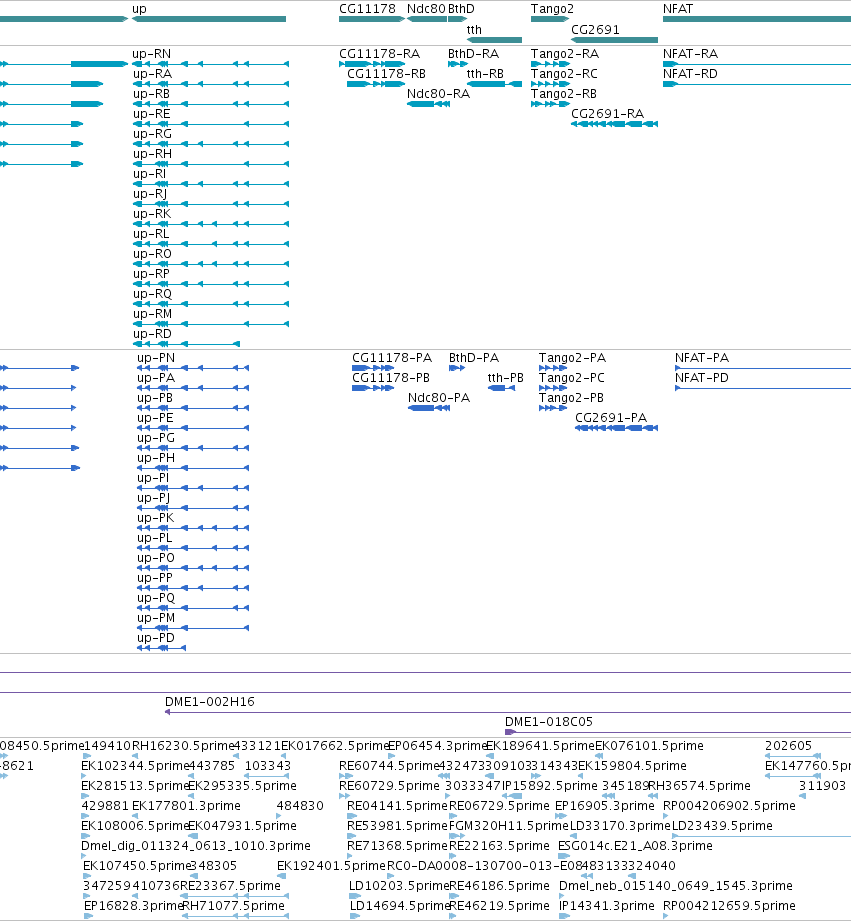Image resolution: width=851 pixels, height=921 pixels.
Task: Select CG11178-PA protein feature
Action: point(373,368)
